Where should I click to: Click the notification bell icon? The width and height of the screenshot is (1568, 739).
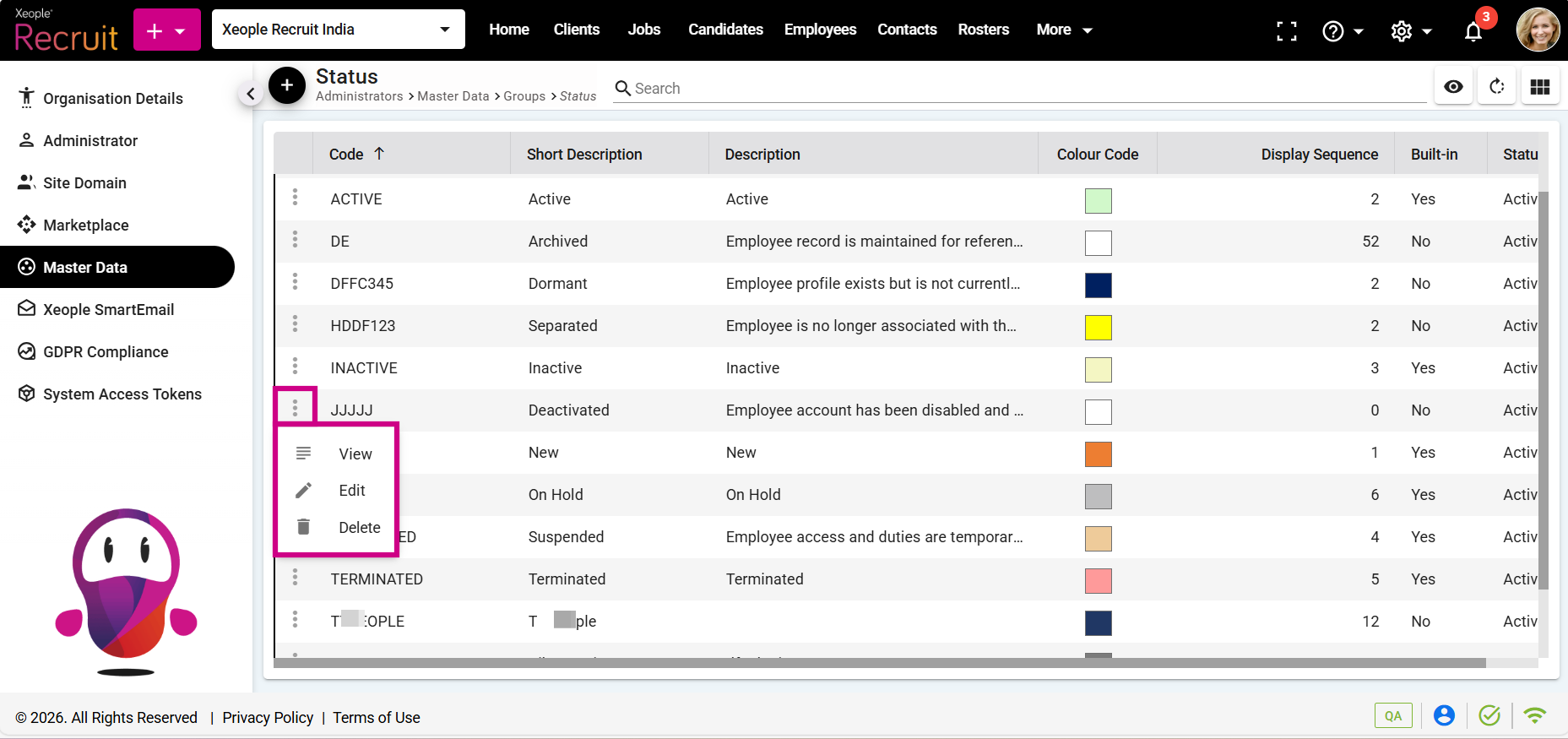click(1473, 31)
